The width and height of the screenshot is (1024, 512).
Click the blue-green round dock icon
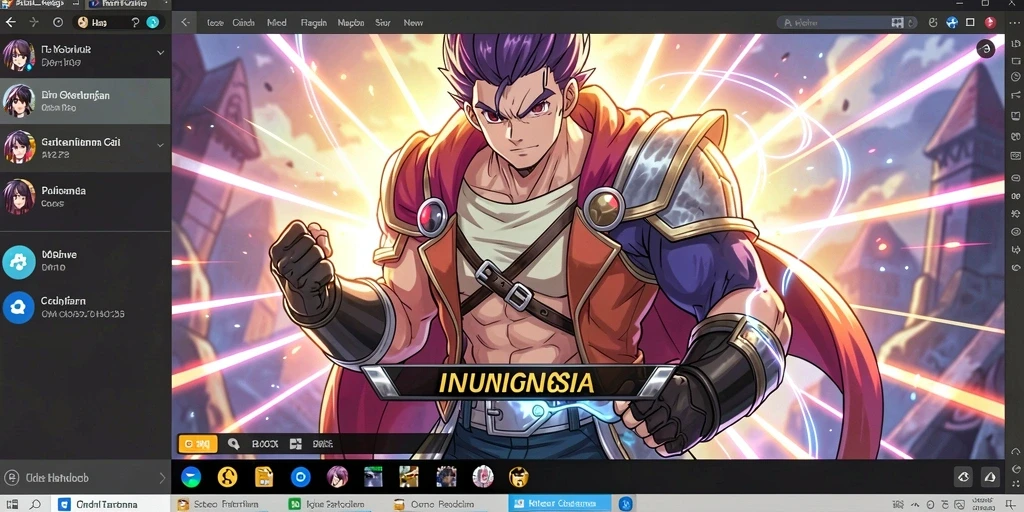point(191,477)
